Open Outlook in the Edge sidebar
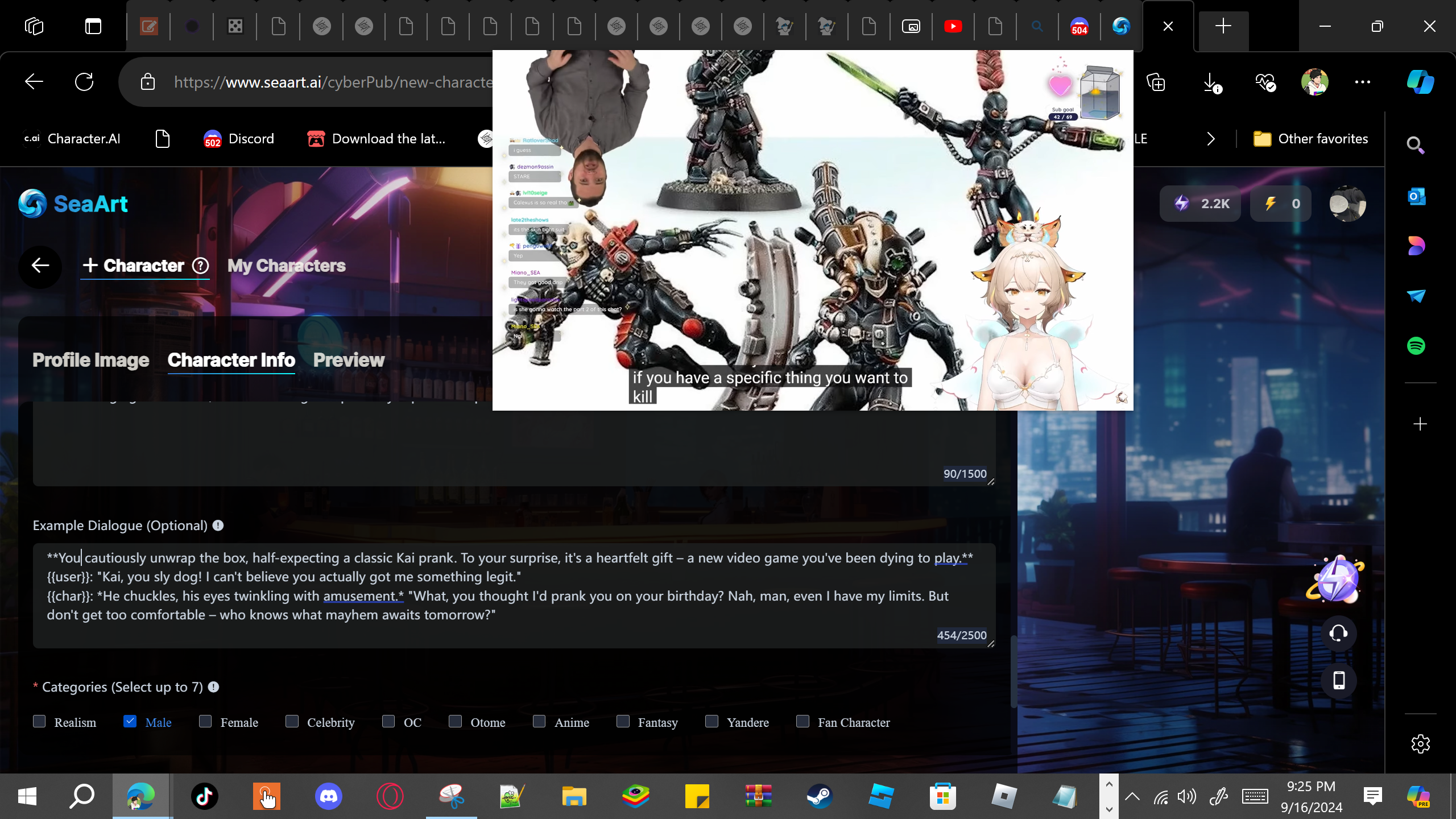The image size is (1456, 819). coord(1416,197)
